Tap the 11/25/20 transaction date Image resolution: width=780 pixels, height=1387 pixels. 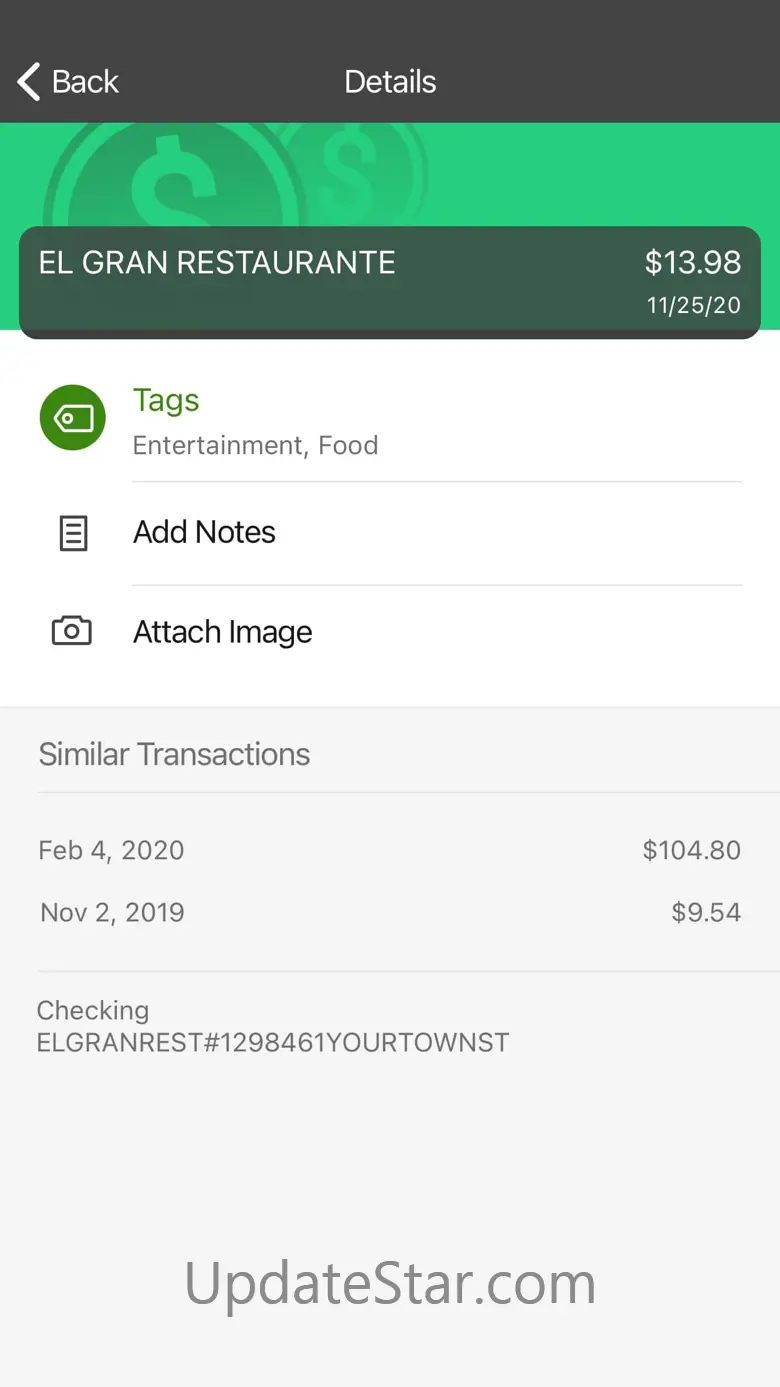(x=693, y=306)
